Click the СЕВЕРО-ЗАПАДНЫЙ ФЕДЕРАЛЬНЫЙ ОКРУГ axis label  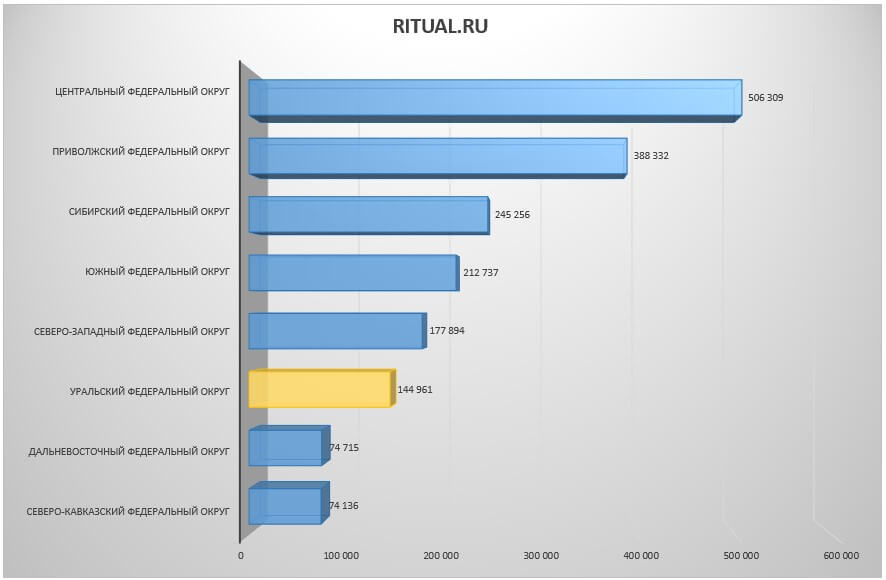(132, 331)
